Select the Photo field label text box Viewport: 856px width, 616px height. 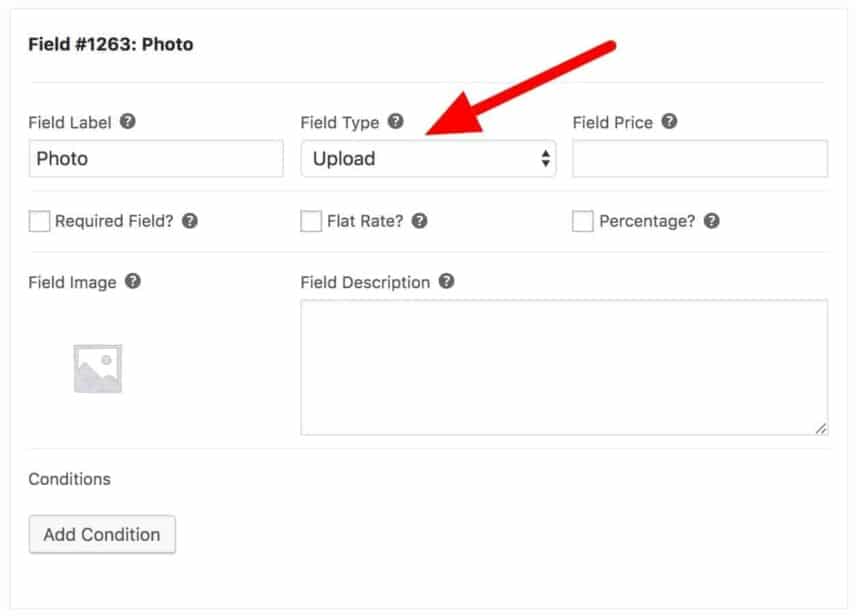point(155,158)
